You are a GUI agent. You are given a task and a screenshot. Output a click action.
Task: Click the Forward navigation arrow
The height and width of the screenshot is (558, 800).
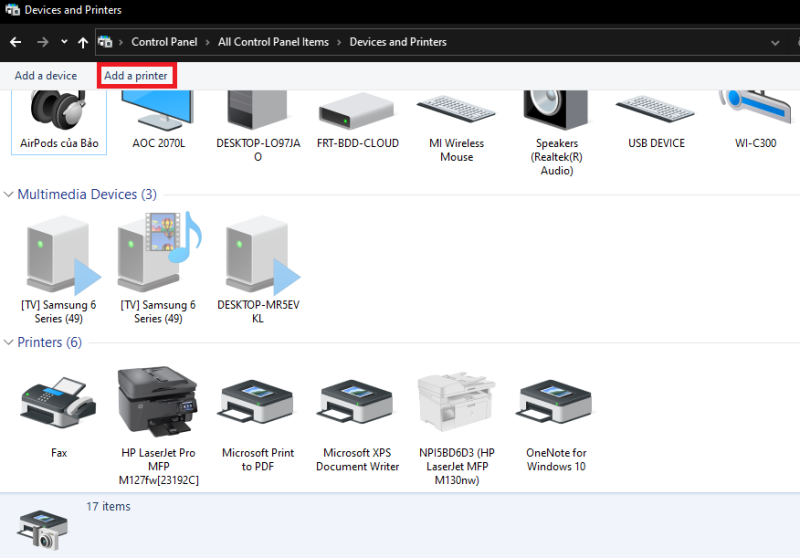(43, 42)
